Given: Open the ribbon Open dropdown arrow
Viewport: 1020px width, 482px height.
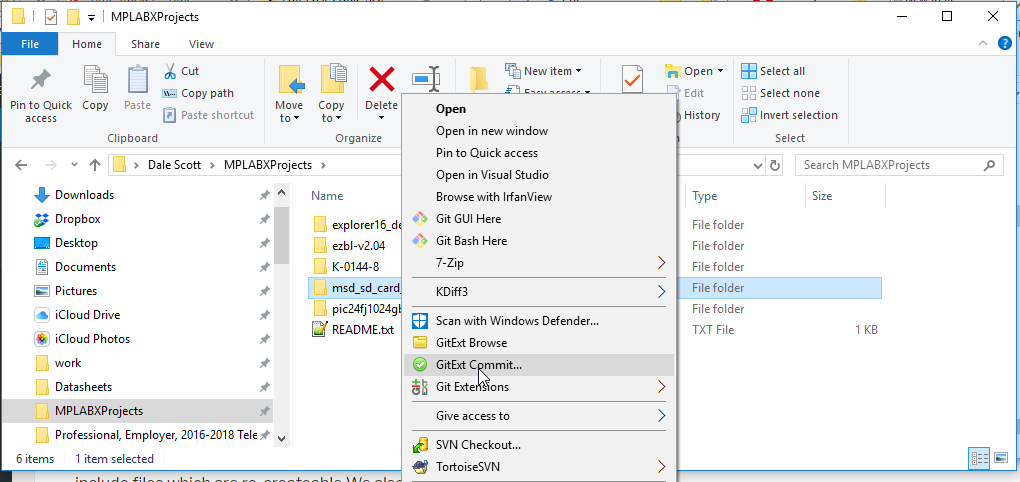Looking at the screenshot, I should coord(719,71).
